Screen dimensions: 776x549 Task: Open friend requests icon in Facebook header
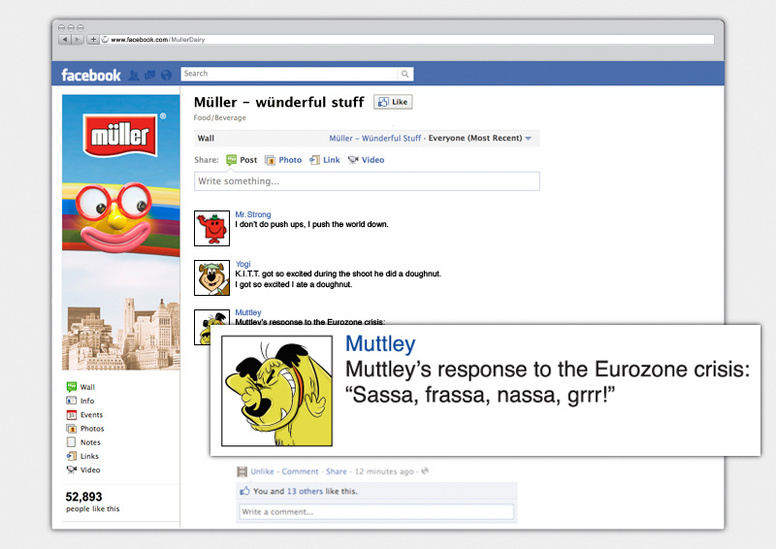tap(134, 75)
